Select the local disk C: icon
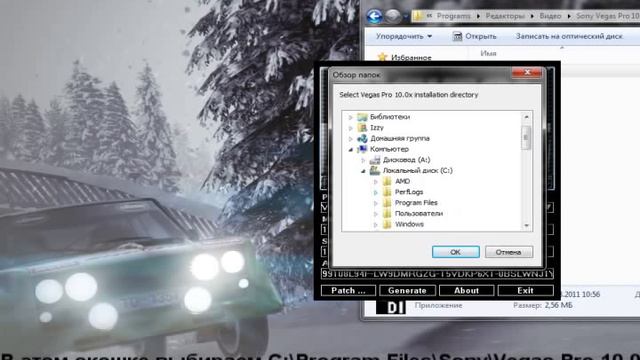 coord(375,171)
